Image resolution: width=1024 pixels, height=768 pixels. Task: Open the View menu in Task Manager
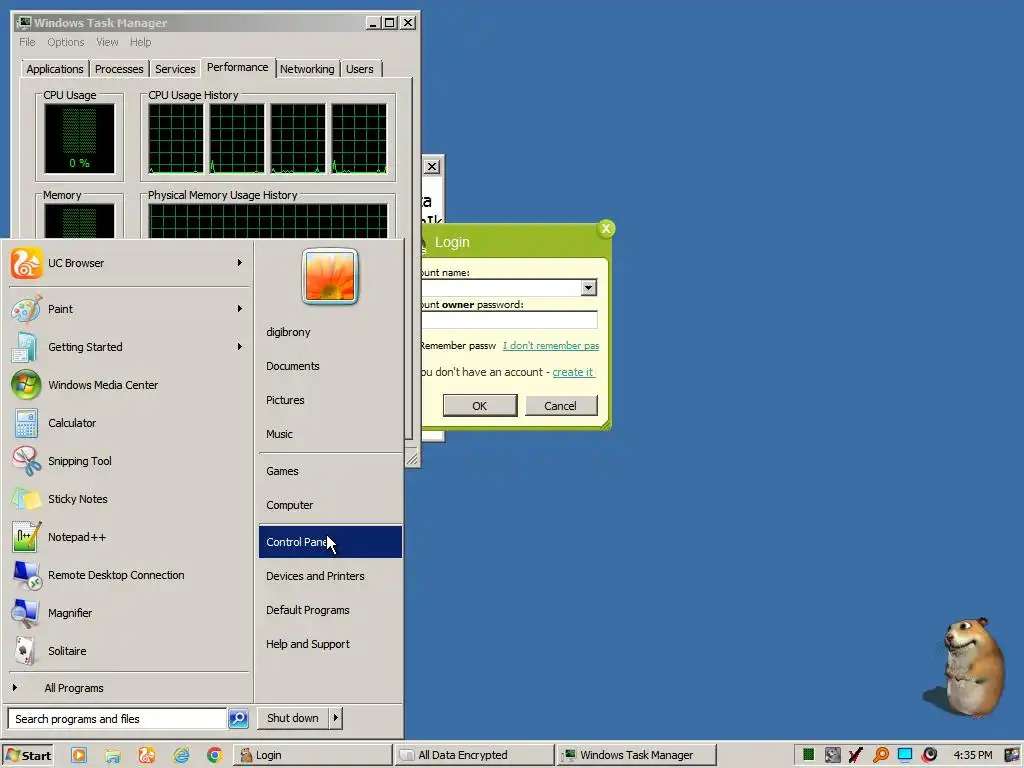pos(107,42)
